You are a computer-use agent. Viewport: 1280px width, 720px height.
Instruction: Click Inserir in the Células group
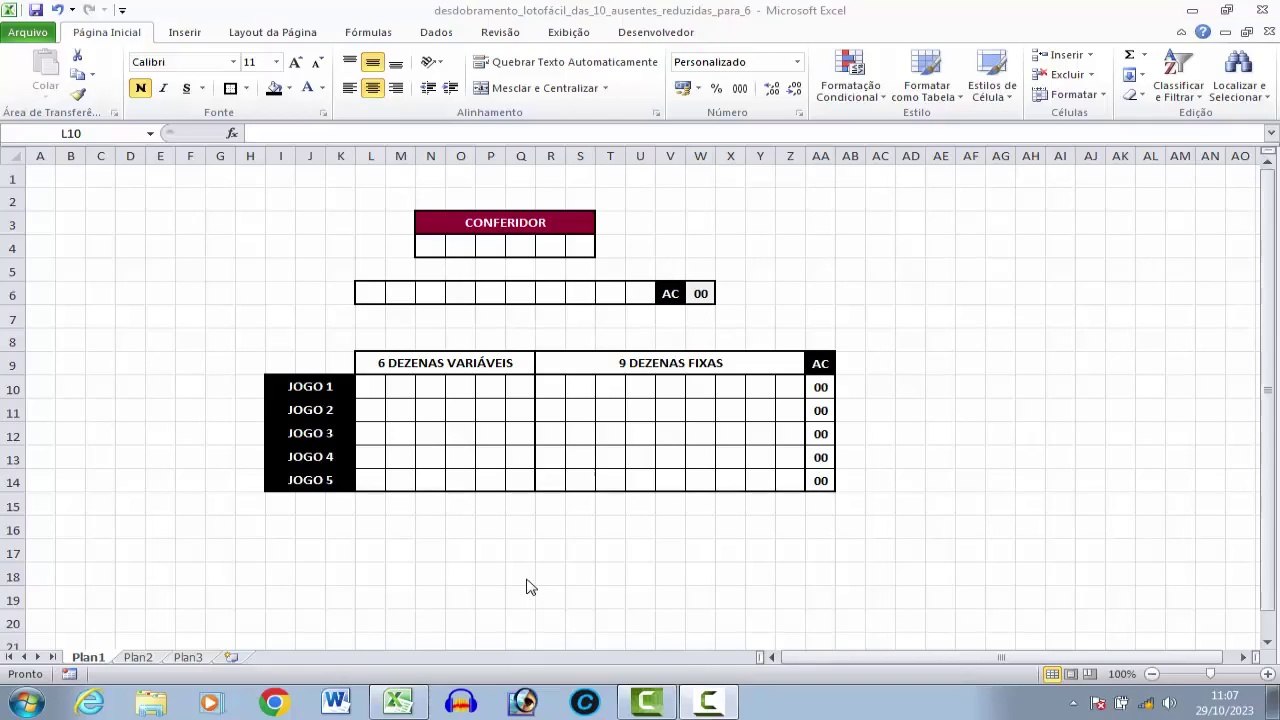coord(1065,55)
